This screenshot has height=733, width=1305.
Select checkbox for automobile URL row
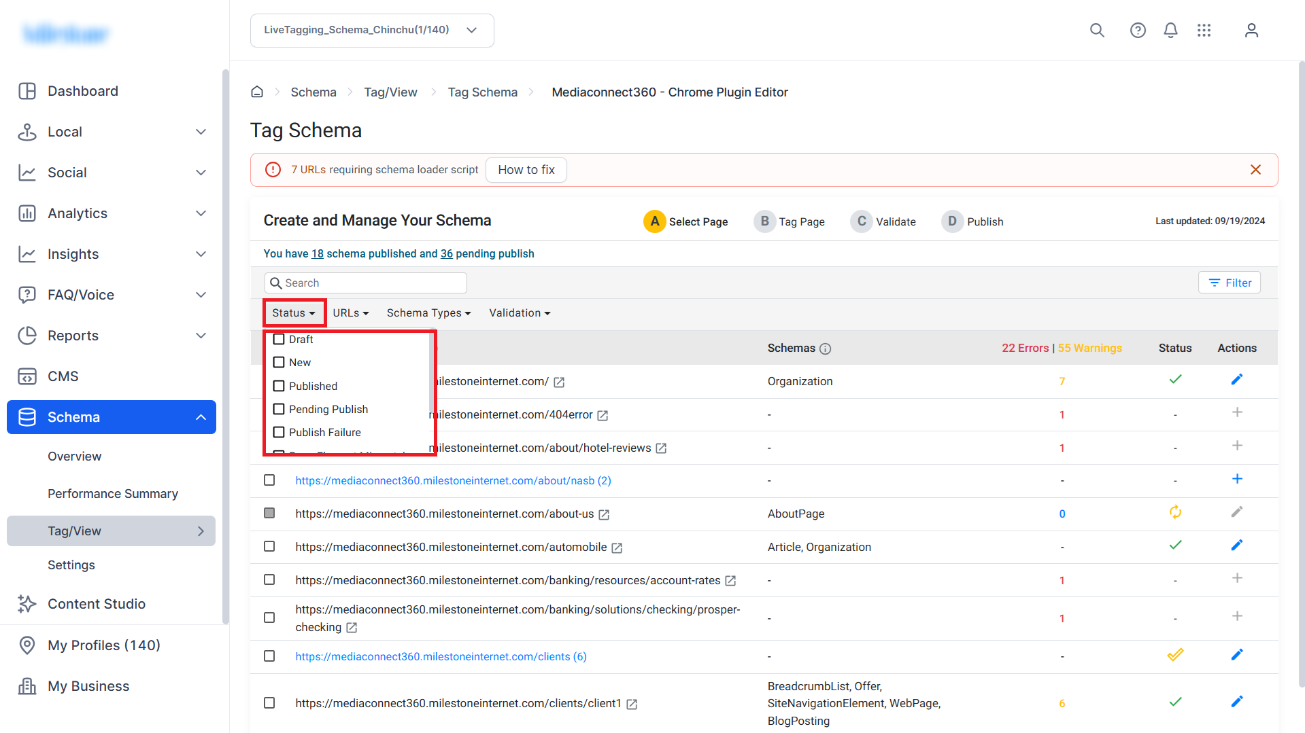(269, 547)
